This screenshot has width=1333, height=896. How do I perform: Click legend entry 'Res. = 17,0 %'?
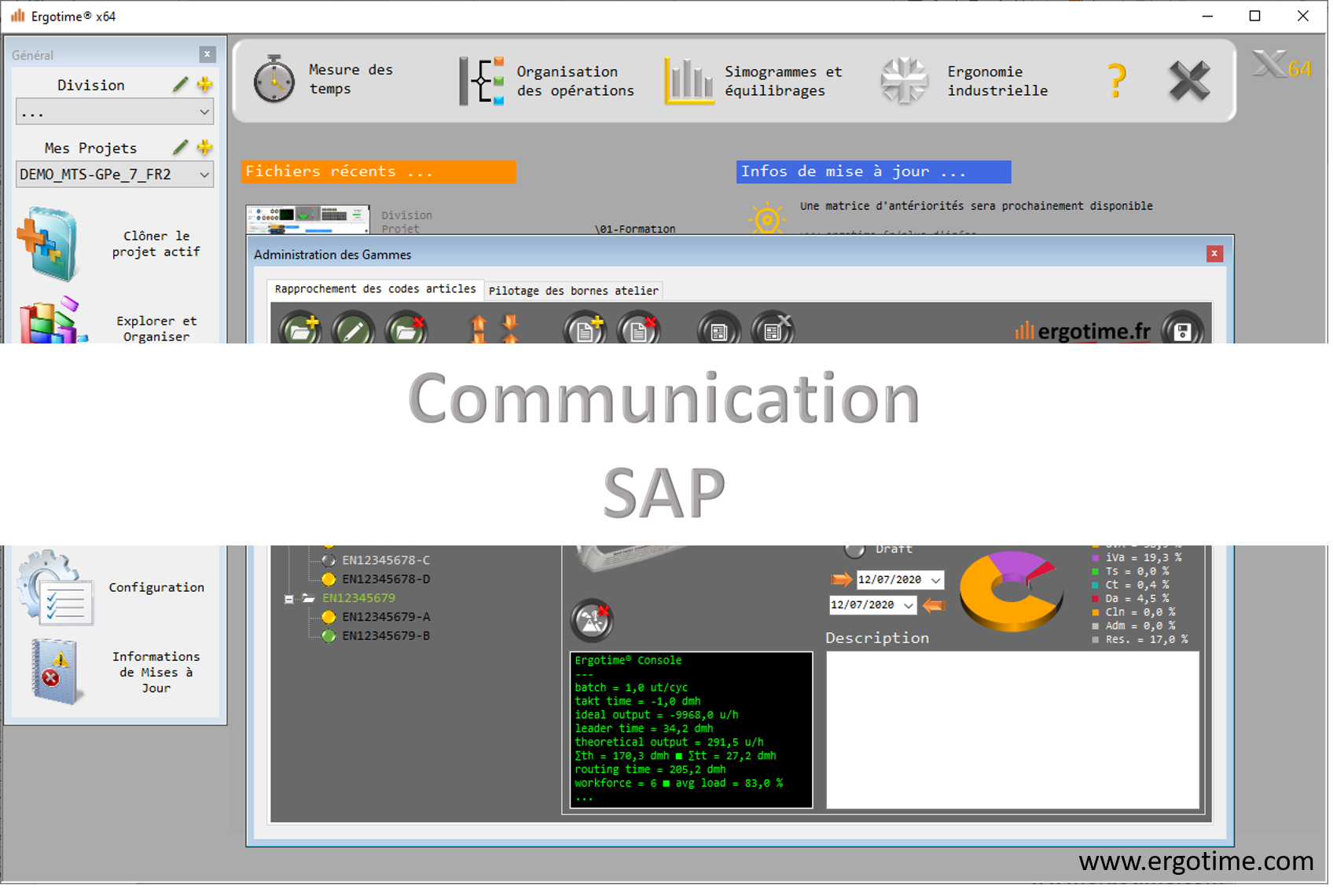click(1146, 641)
